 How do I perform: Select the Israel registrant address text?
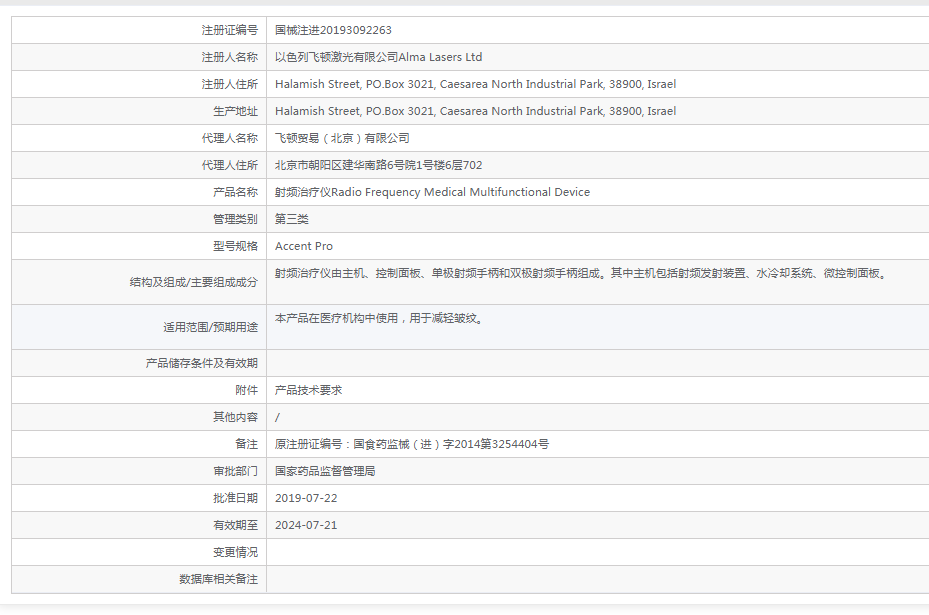470,83
